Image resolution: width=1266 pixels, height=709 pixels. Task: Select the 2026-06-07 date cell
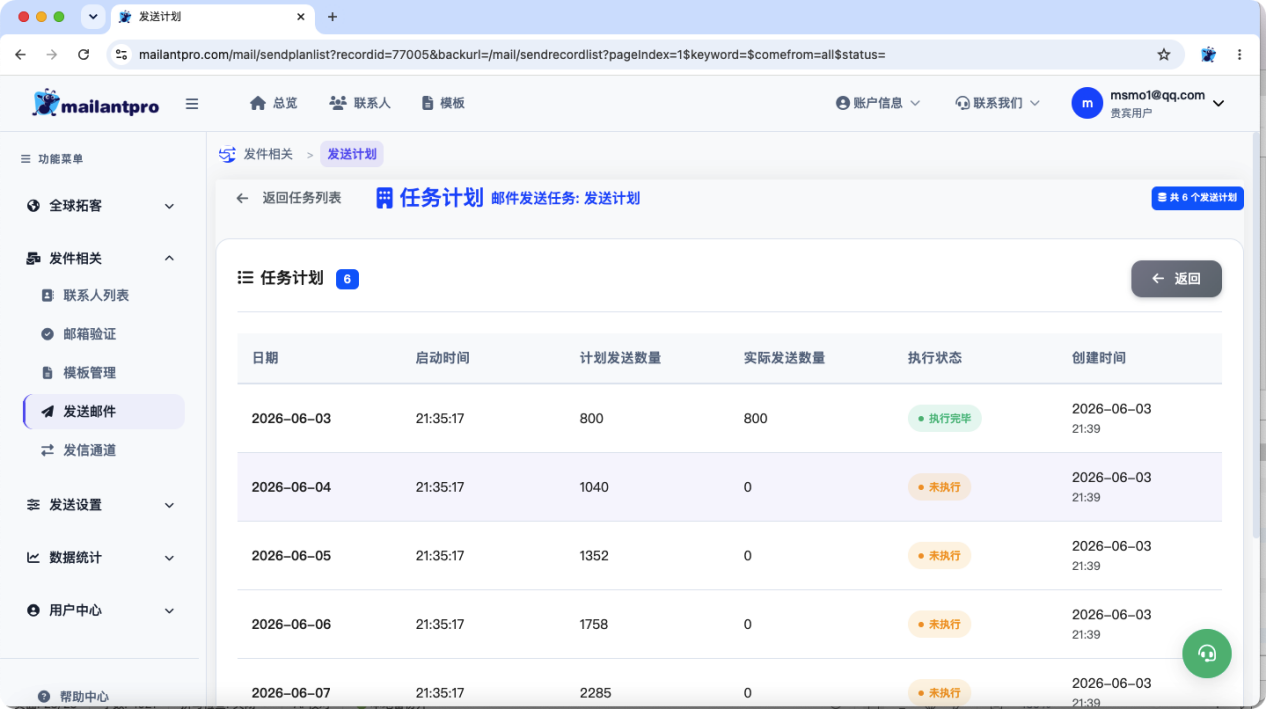coord(291,693)
